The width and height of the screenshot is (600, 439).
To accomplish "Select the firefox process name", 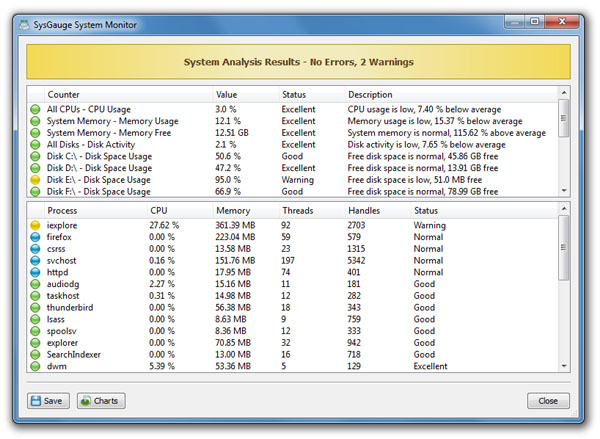I will [59, 237].
